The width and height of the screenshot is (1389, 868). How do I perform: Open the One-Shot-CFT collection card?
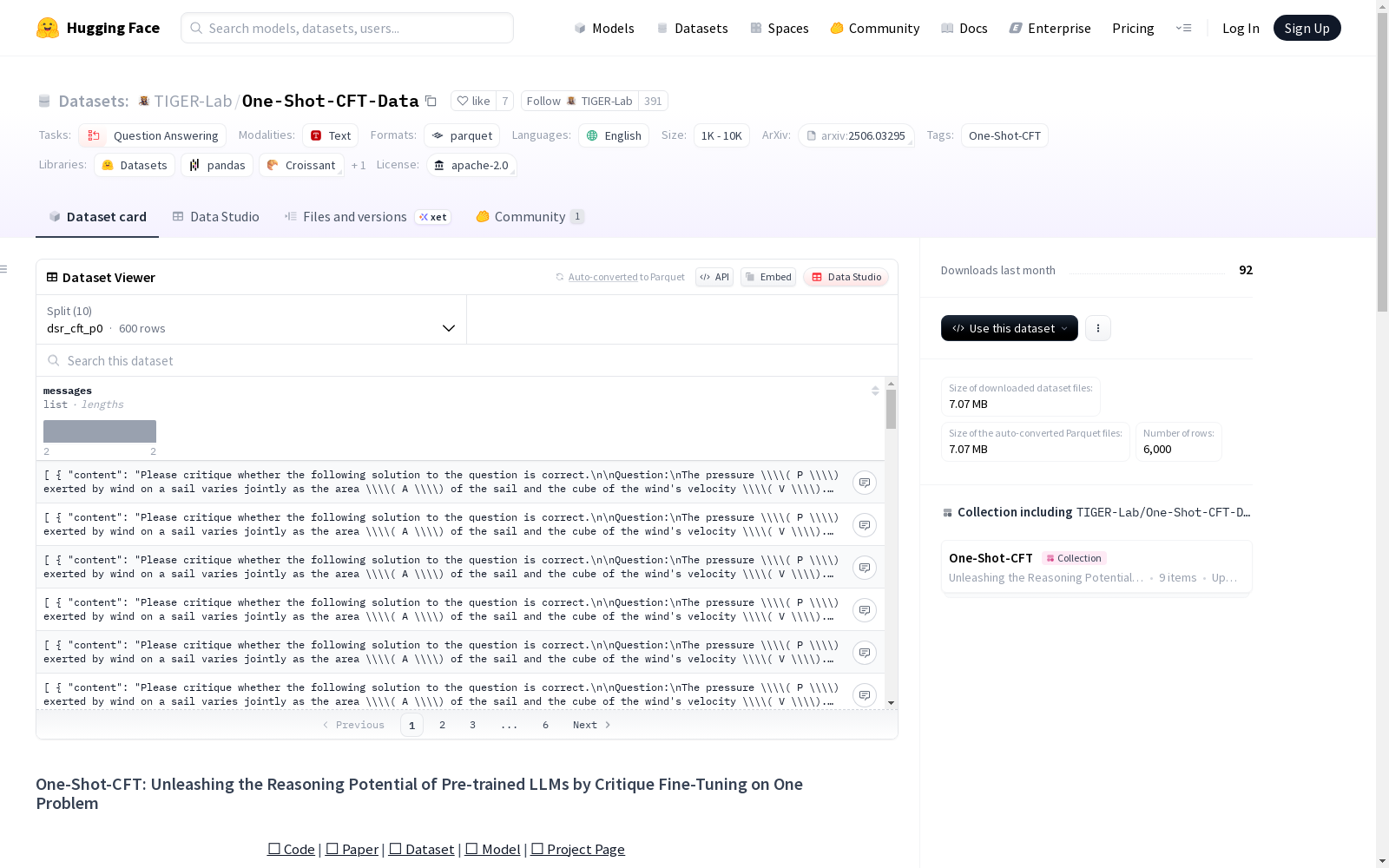click(x=1096, y=567)
